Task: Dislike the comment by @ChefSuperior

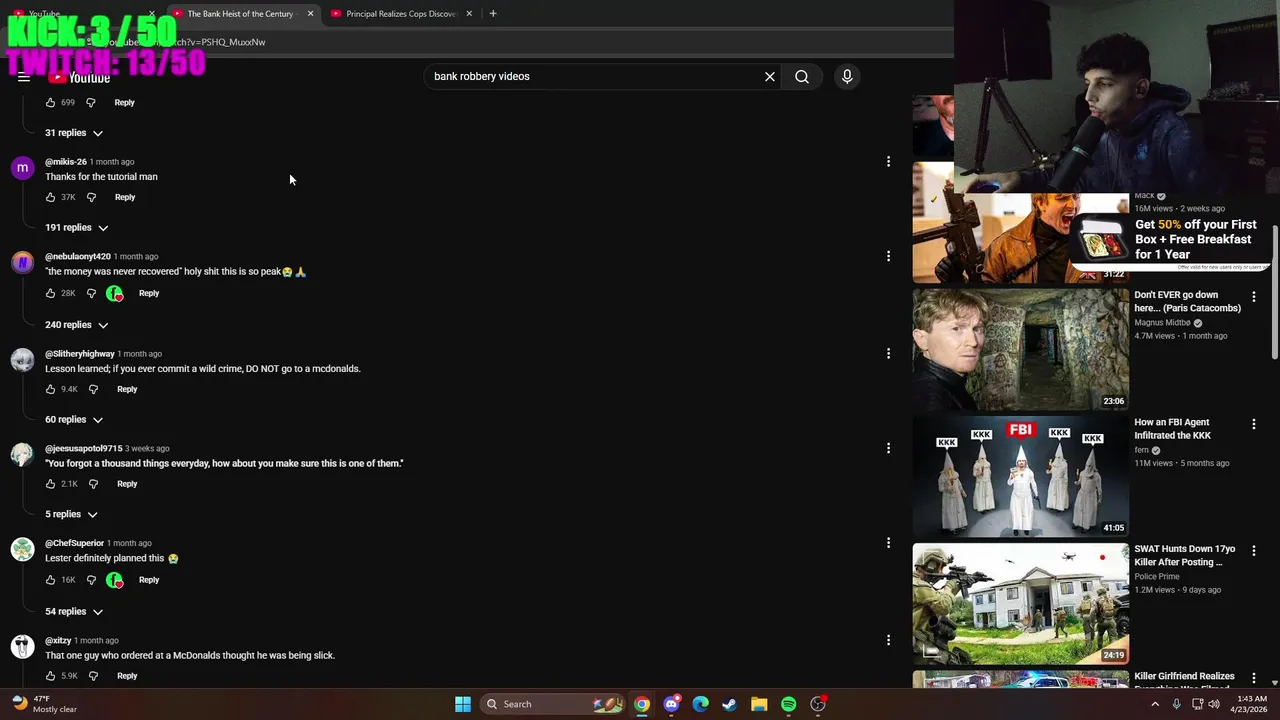Action: (x=91, y=580)
